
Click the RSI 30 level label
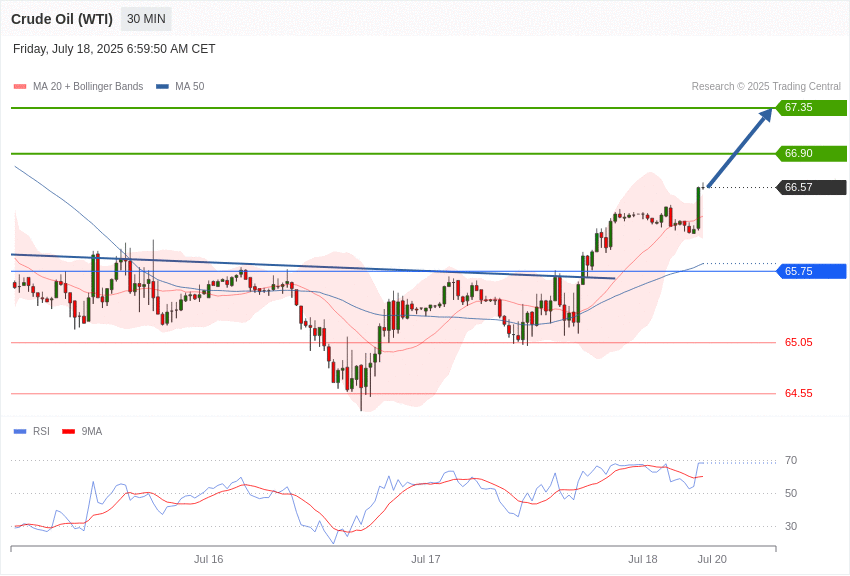791,526
